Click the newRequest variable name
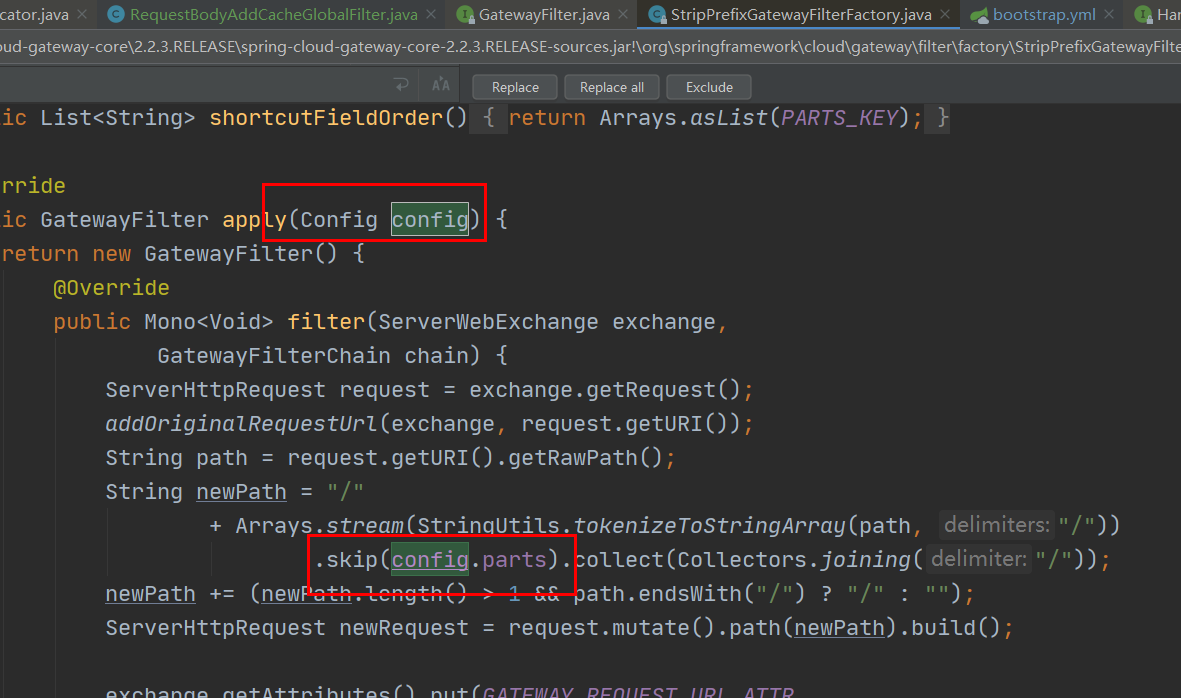This screenshot has width=1181, height=698. pos(404,628)
